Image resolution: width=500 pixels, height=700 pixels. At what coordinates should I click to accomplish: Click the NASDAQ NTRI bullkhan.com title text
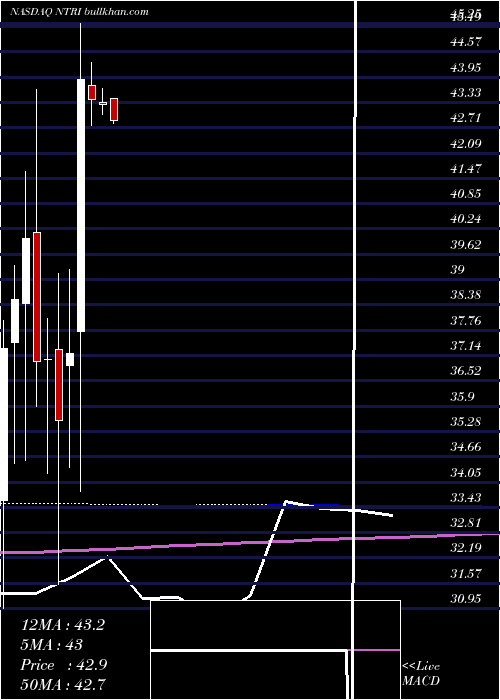click(x=80, y=12)
